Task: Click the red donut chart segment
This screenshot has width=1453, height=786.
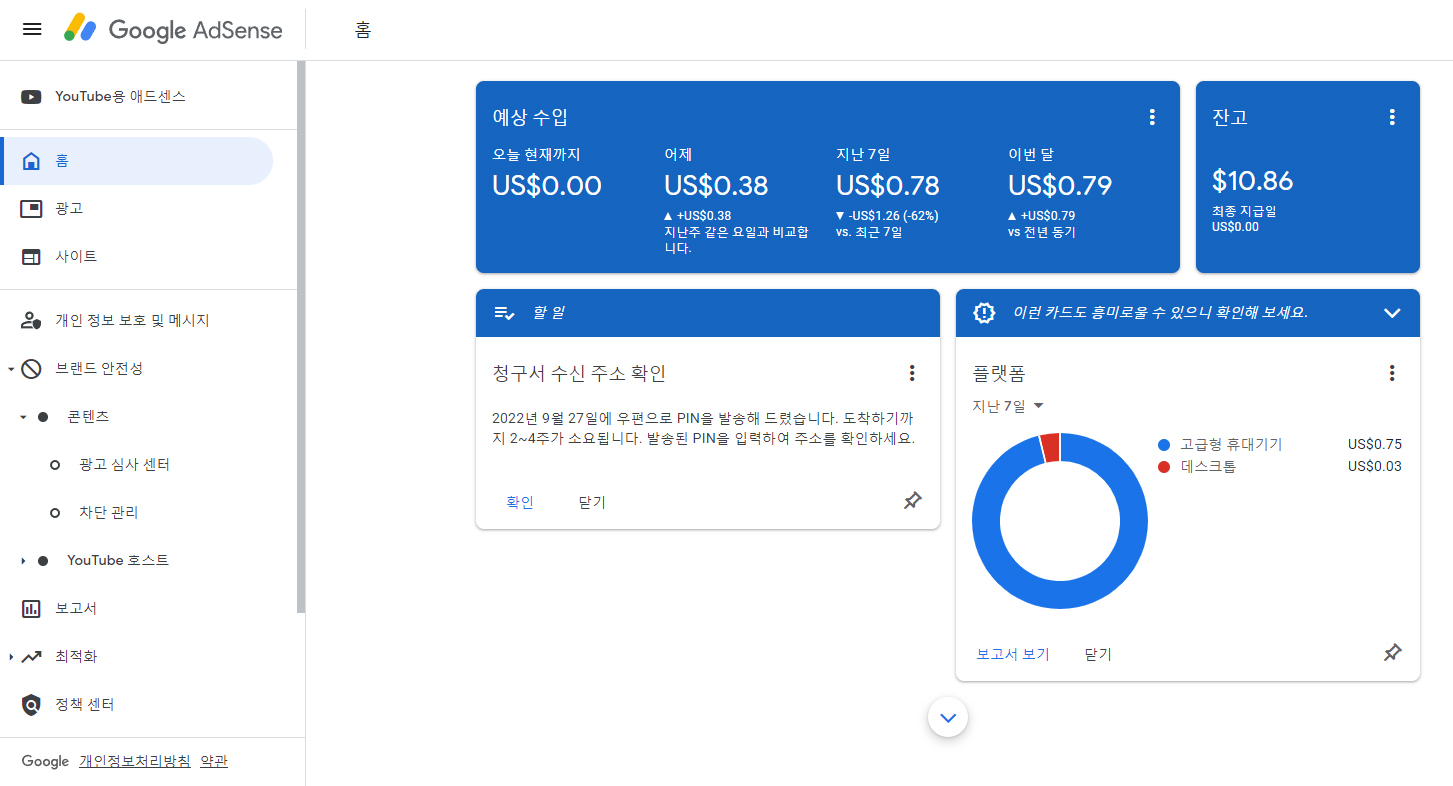Action: coord(1050,447)
